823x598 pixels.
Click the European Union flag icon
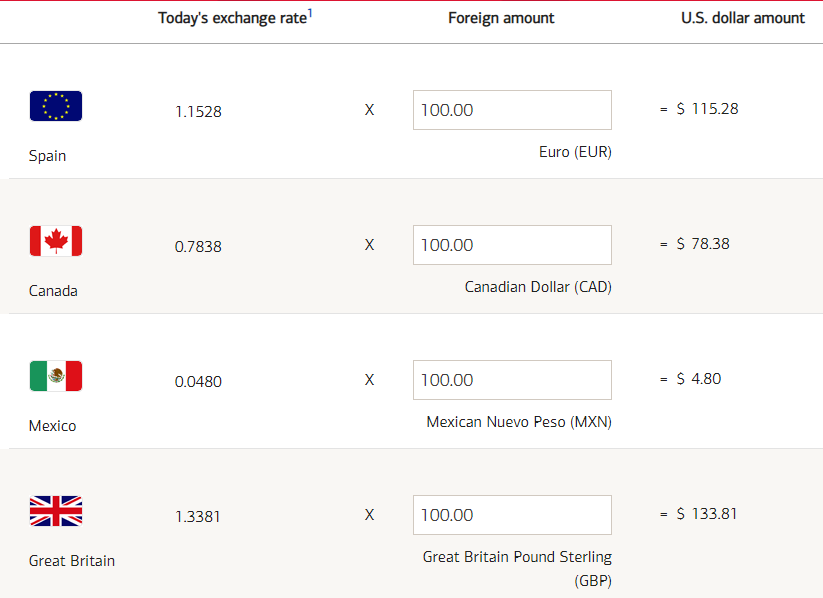point(56,106)
